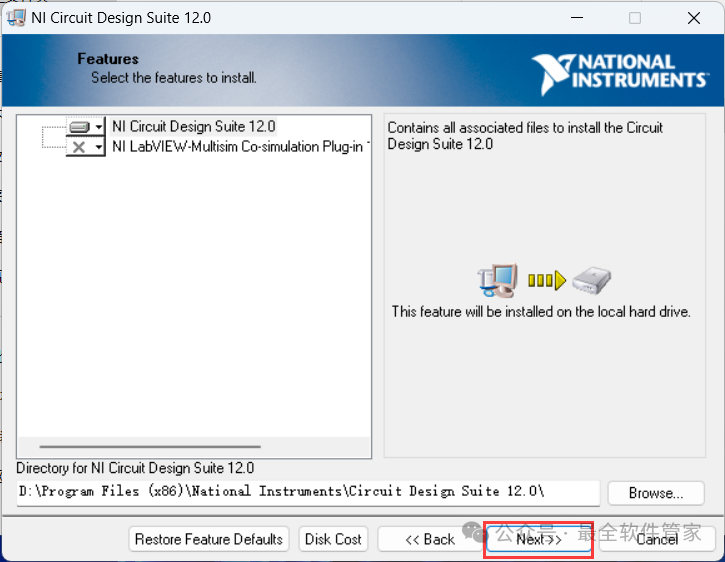Click the National Instruments logo
The height and width of the screenshot is (562, 725).
point(619,73)
